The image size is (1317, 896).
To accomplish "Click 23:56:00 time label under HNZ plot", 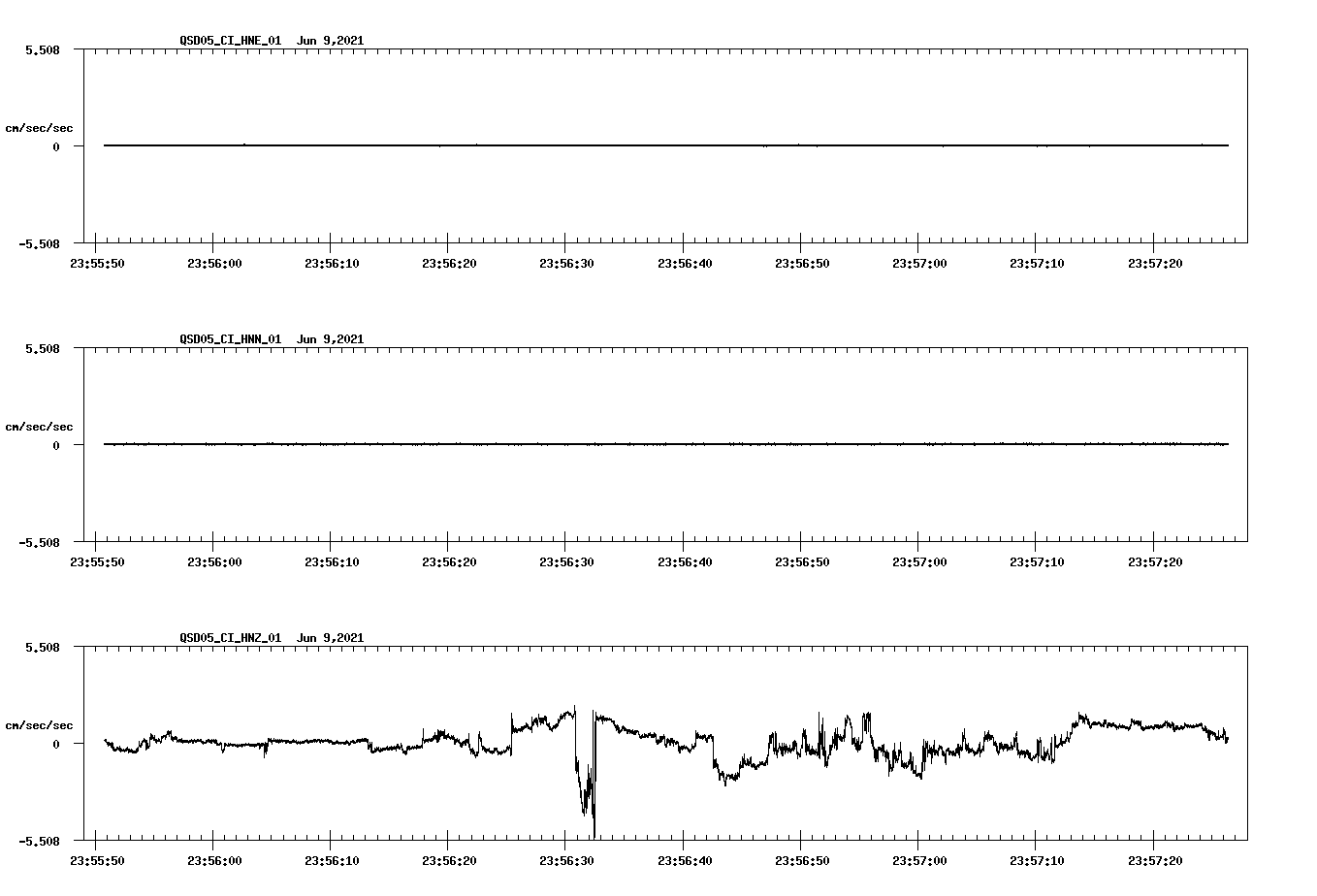I will tap(213, 860).
